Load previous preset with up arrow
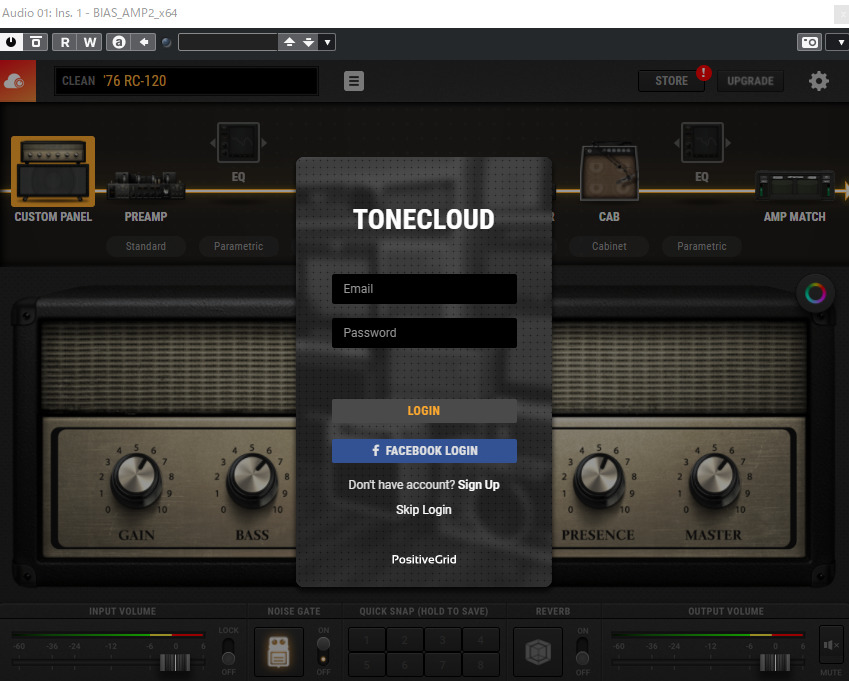The image size is (849, 681). 289,42
